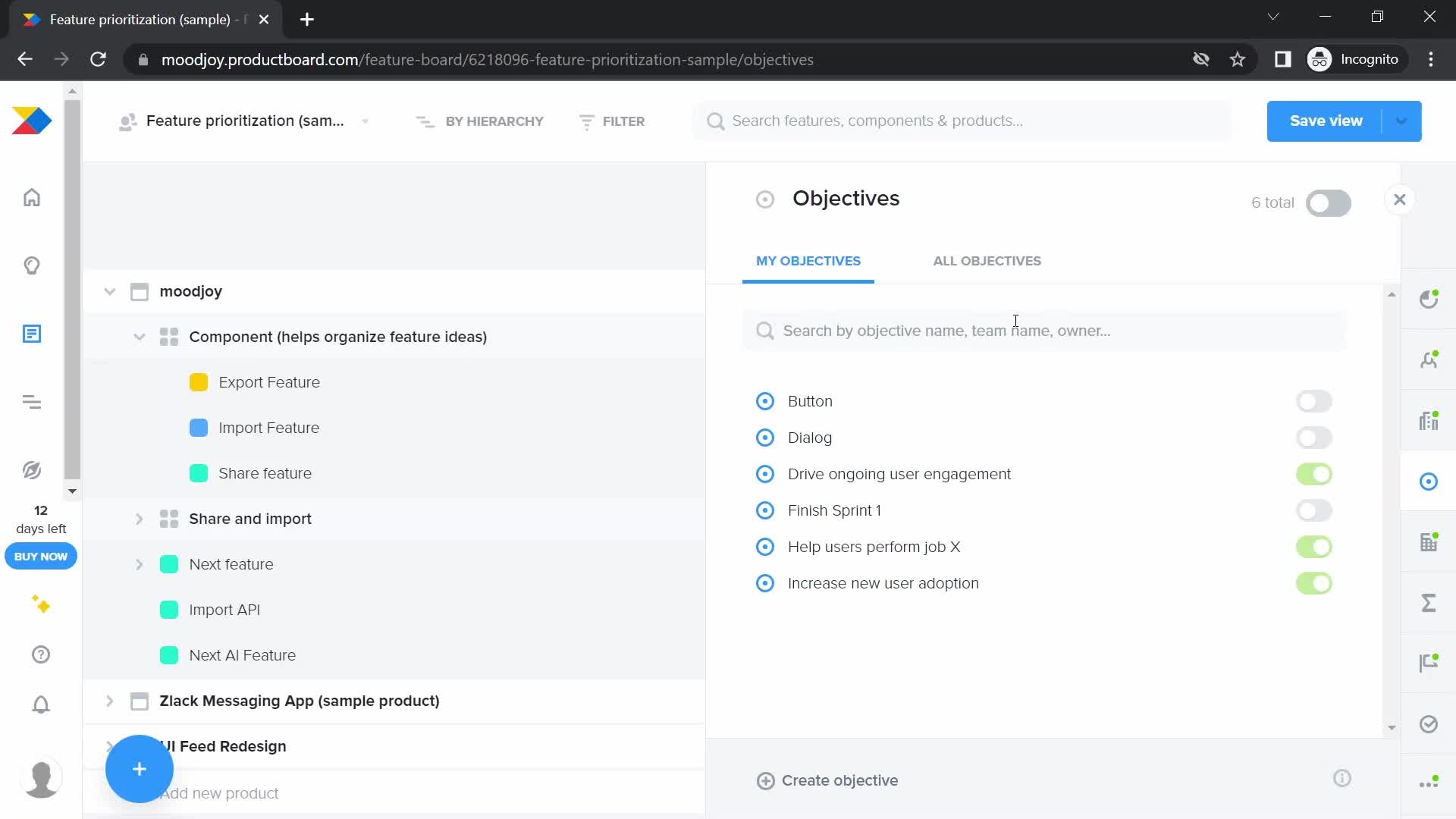Open the companies building icon in right rail
Screen dimensions: 1456x819
(1429, 542)
